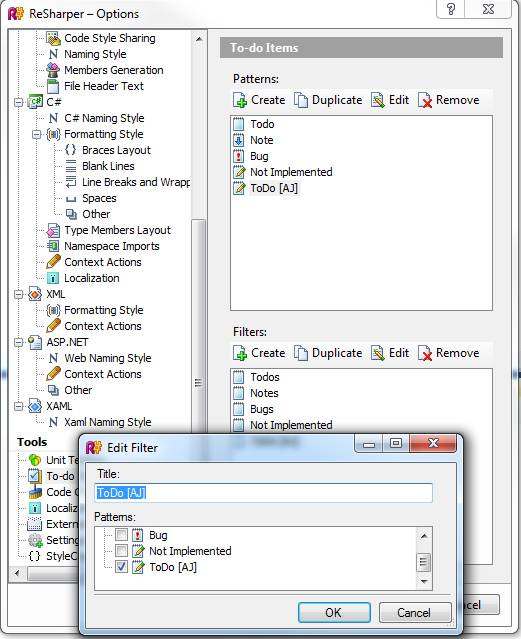Open Context Actions under ASP.NET

tap(94, 374)
